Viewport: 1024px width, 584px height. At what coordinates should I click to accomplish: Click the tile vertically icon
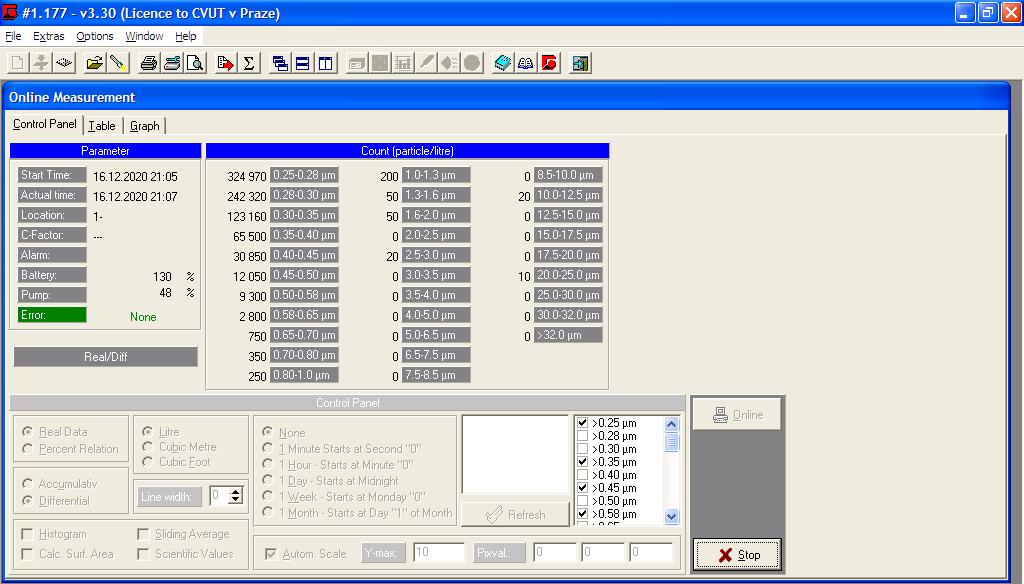(325, 63)
